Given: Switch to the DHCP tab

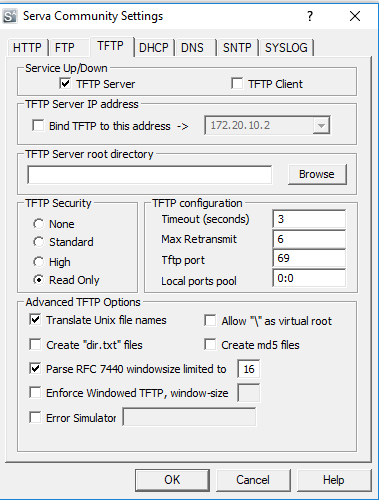Looking at the screenshot, I should click(x=154, y=48).
